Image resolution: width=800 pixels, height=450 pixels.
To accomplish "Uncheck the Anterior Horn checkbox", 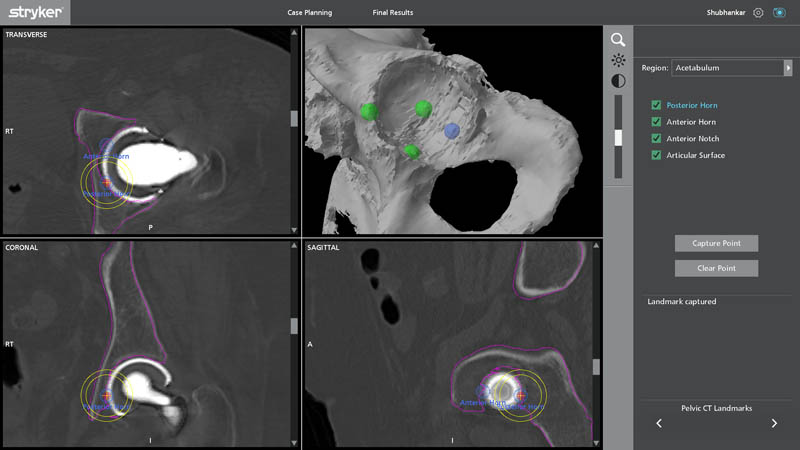I will pos(656,121).
